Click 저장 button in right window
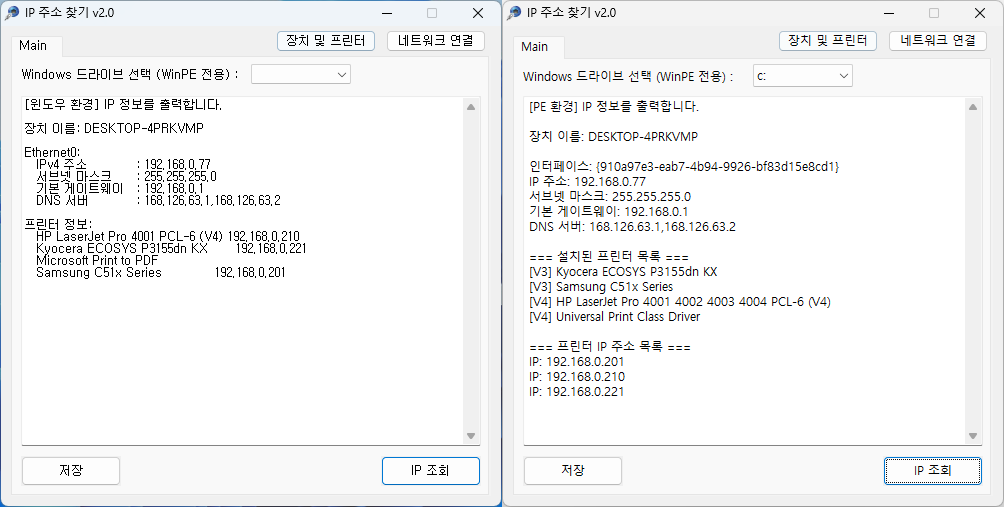Viewport: 1004px width, 507px height. tap(573, 471)
